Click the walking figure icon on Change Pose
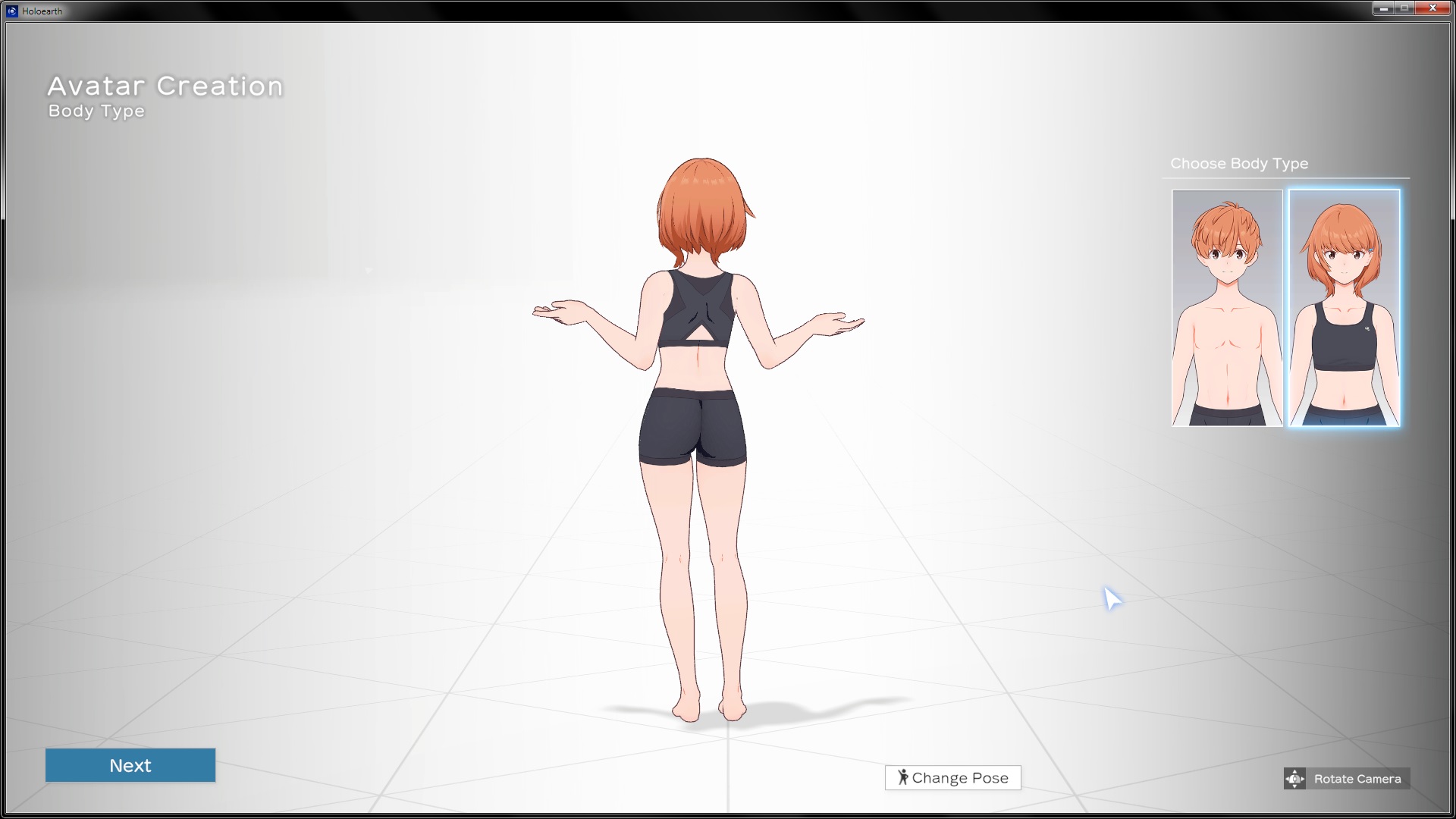 click(902, 777)
